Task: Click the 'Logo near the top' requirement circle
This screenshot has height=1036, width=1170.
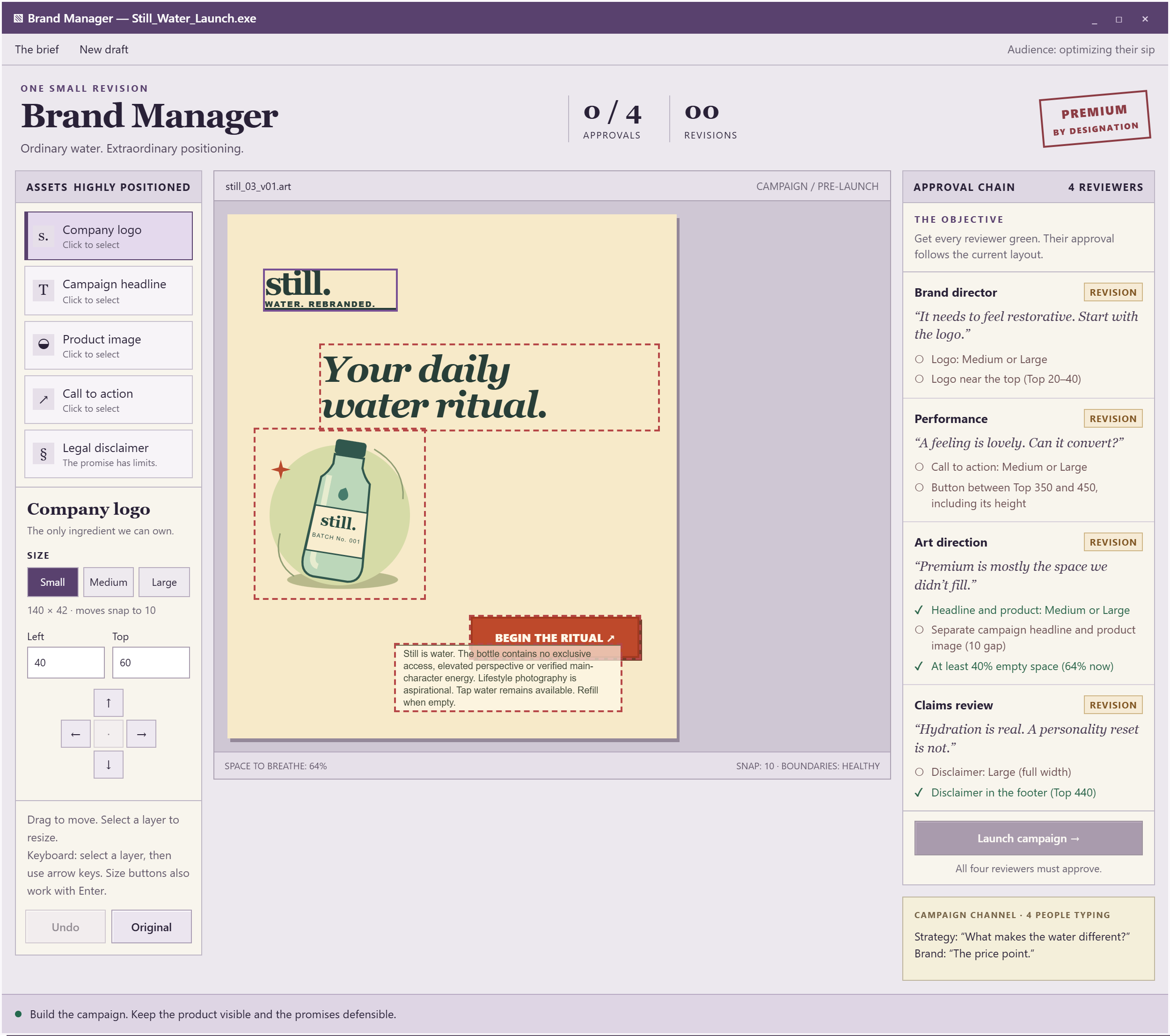Action: click(919, 379)
